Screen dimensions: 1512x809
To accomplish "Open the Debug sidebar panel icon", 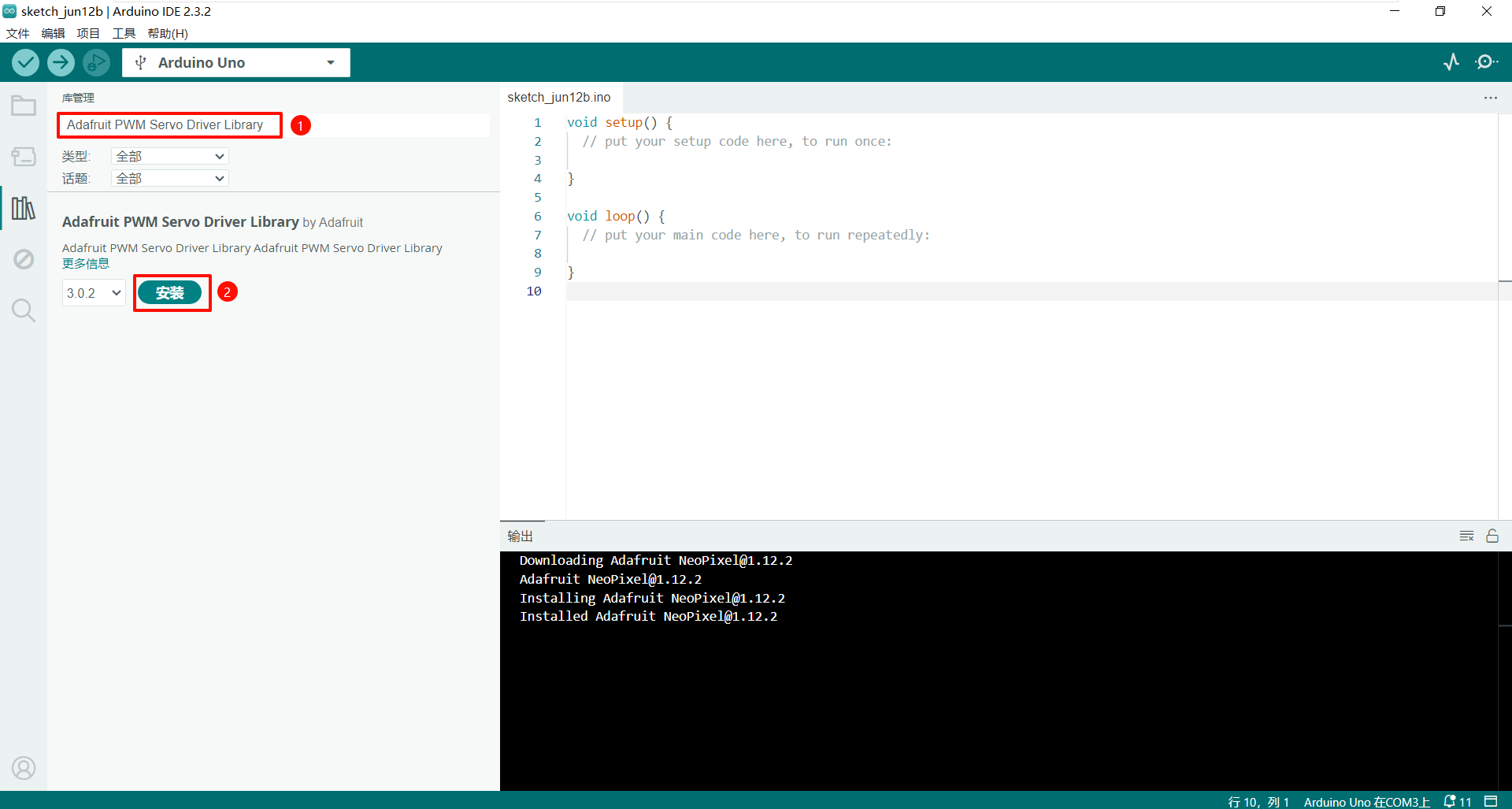I will click(x=24, y=259).
